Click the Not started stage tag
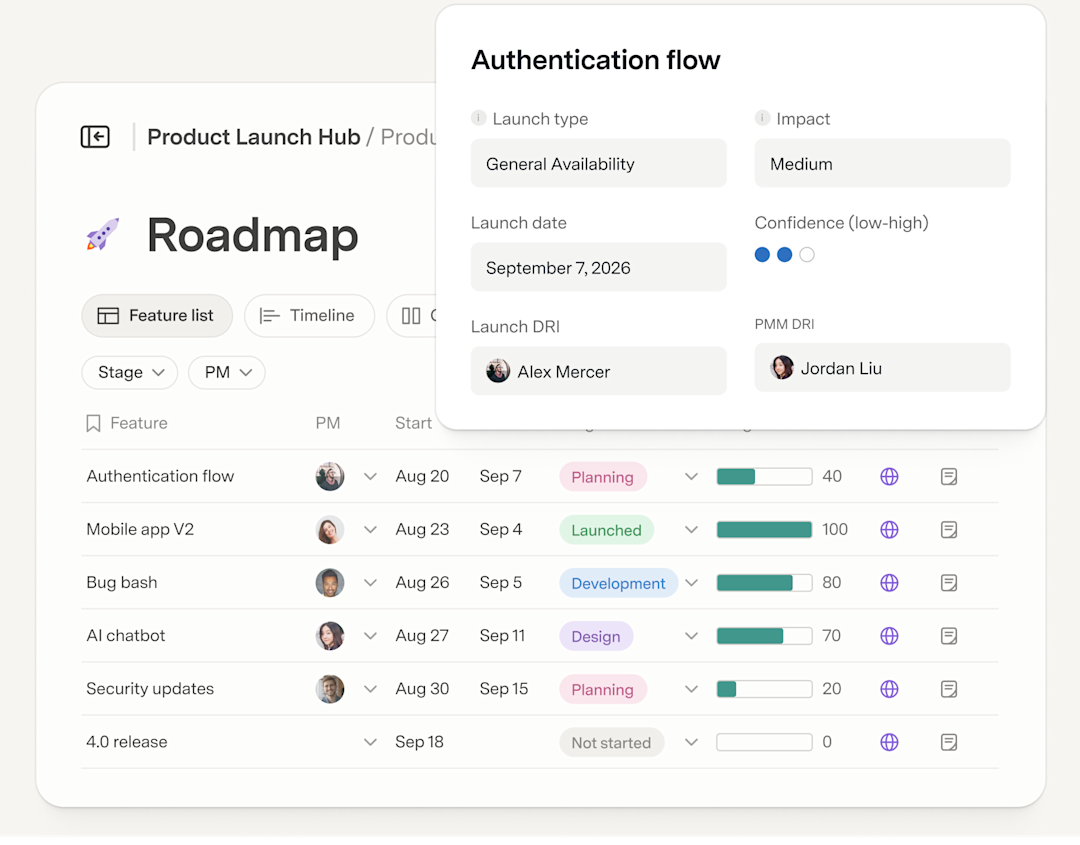This screenshot has width=1080, height=845. tap(611, 742)
